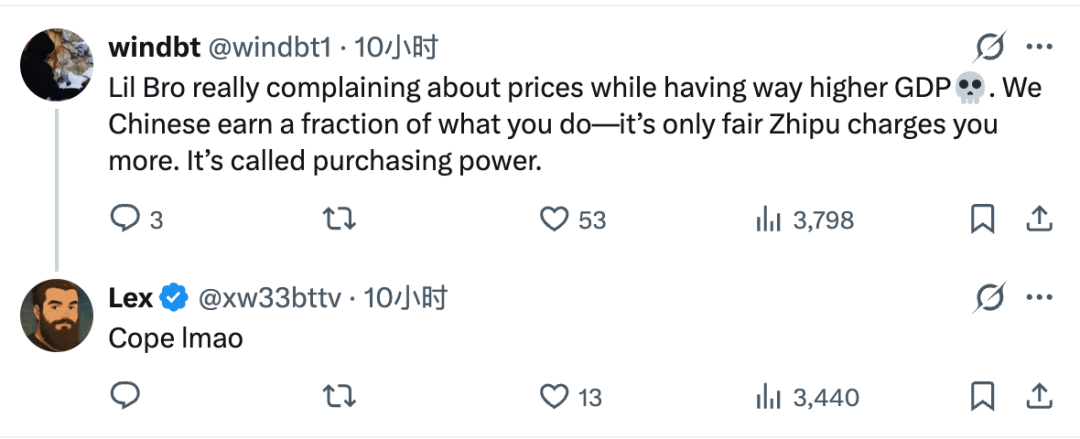Open more options menu on windbt's tweet

point(1040,47)
